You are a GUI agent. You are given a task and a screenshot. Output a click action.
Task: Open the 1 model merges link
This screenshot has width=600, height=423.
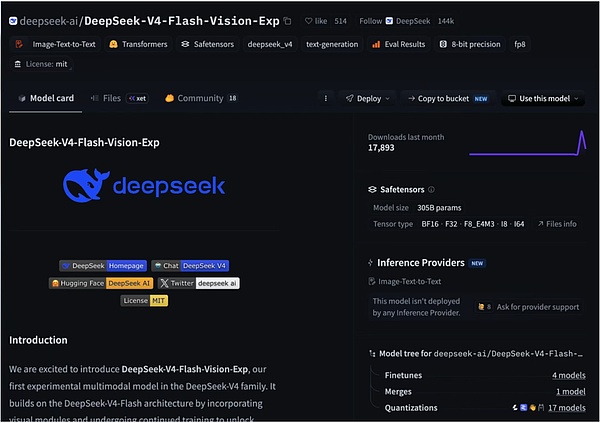tap(571, 392)
